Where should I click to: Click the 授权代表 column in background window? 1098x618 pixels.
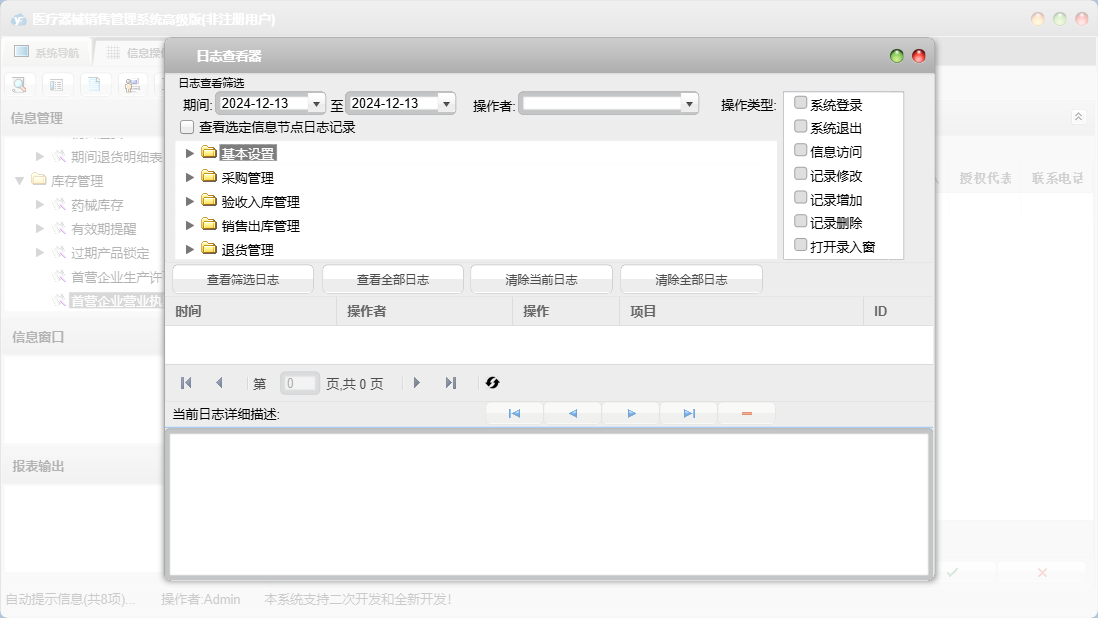(985, 178)
